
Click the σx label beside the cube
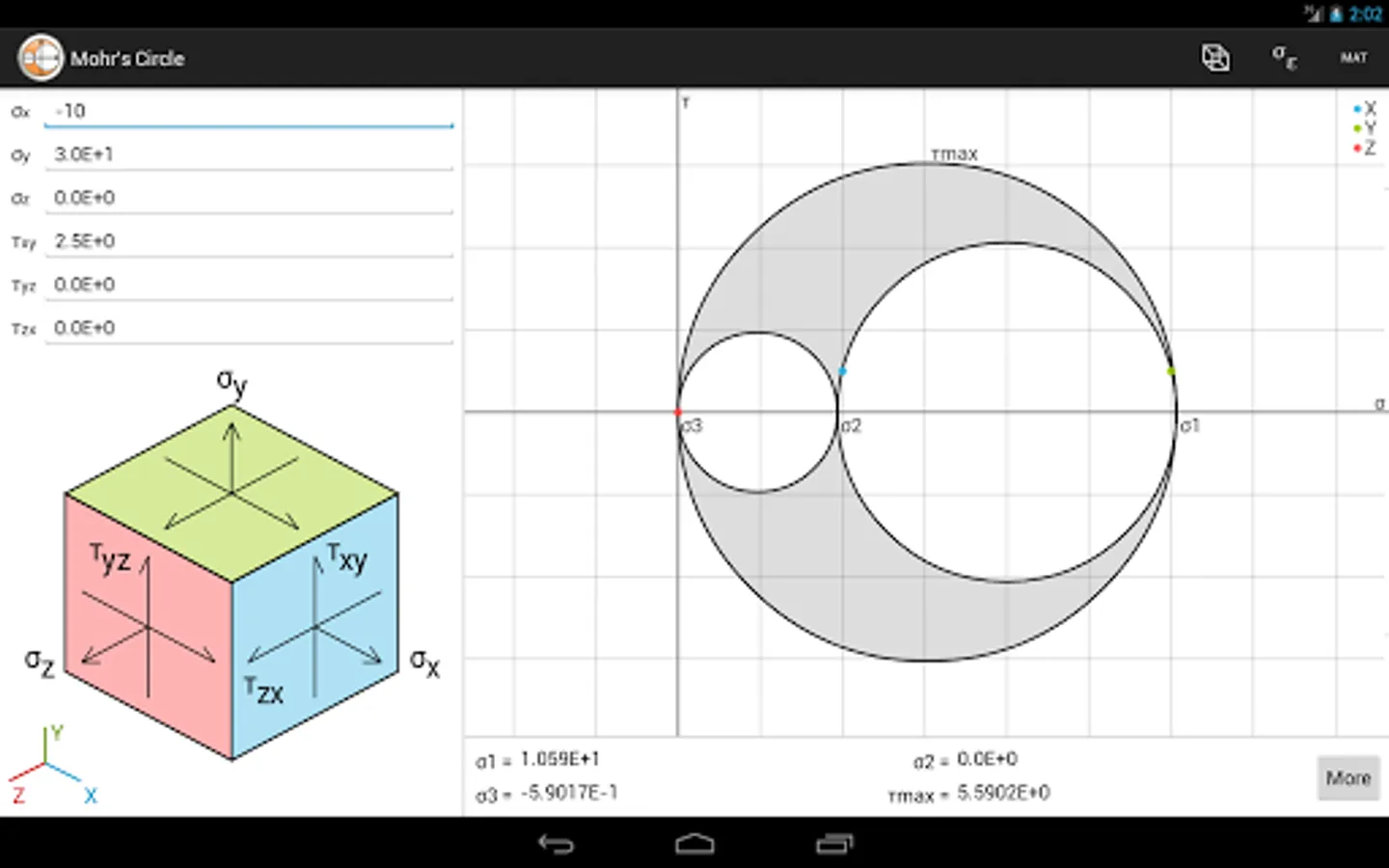(424, 662)
